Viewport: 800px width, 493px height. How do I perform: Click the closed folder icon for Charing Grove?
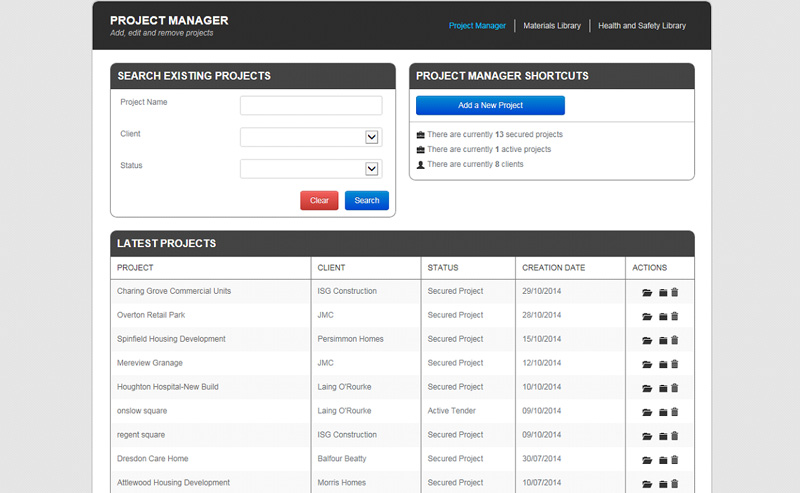click(663, 292)
